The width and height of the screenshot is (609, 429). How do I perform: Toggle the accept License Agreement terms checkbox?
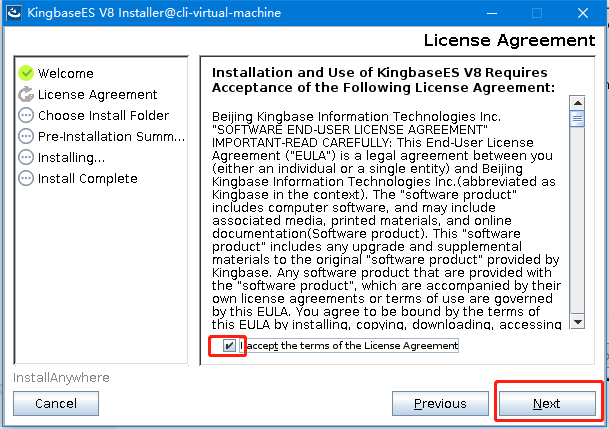click(229, 345)
